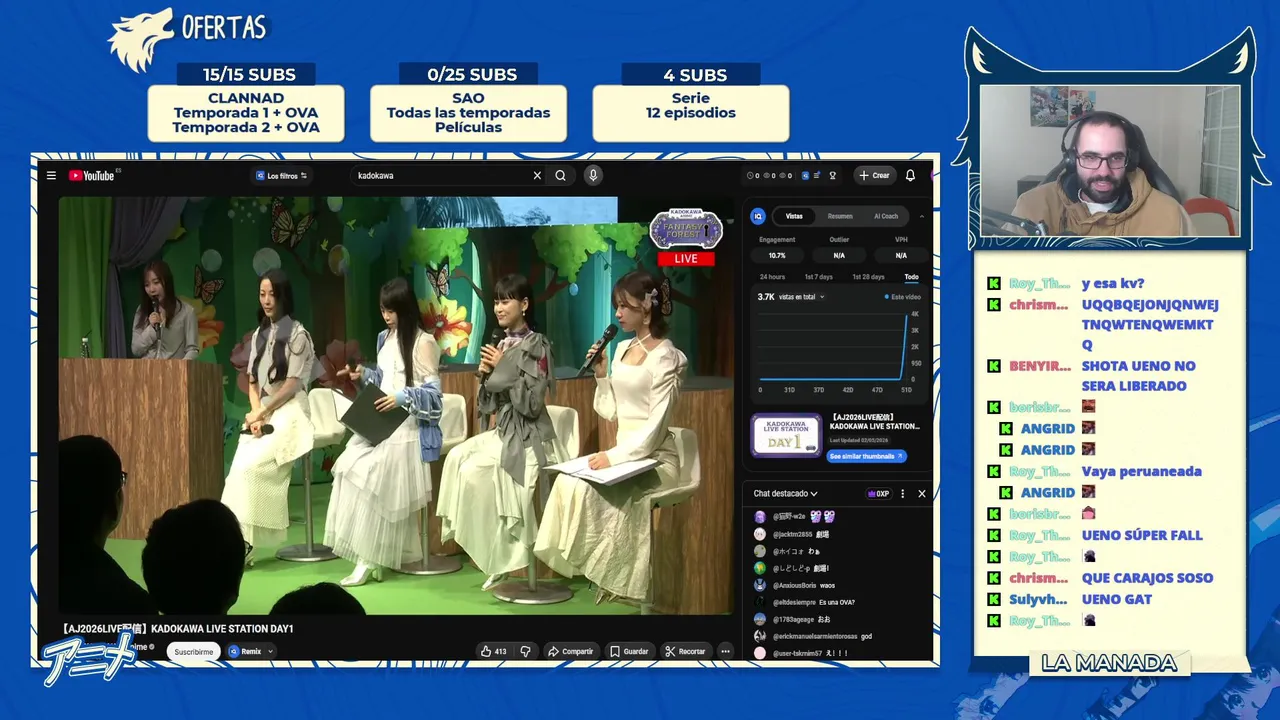The image size is (1280, 720).
Task: Select the 1st 28 days range
Action: [868, 276]
